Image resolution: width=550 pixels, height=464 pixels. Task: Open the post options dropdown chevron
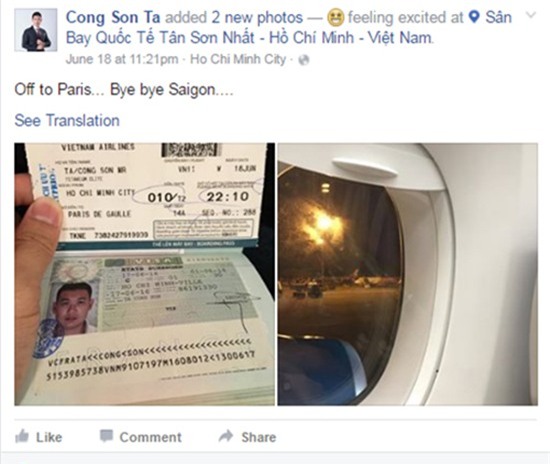pyautogui.click(x=531, y=15)
